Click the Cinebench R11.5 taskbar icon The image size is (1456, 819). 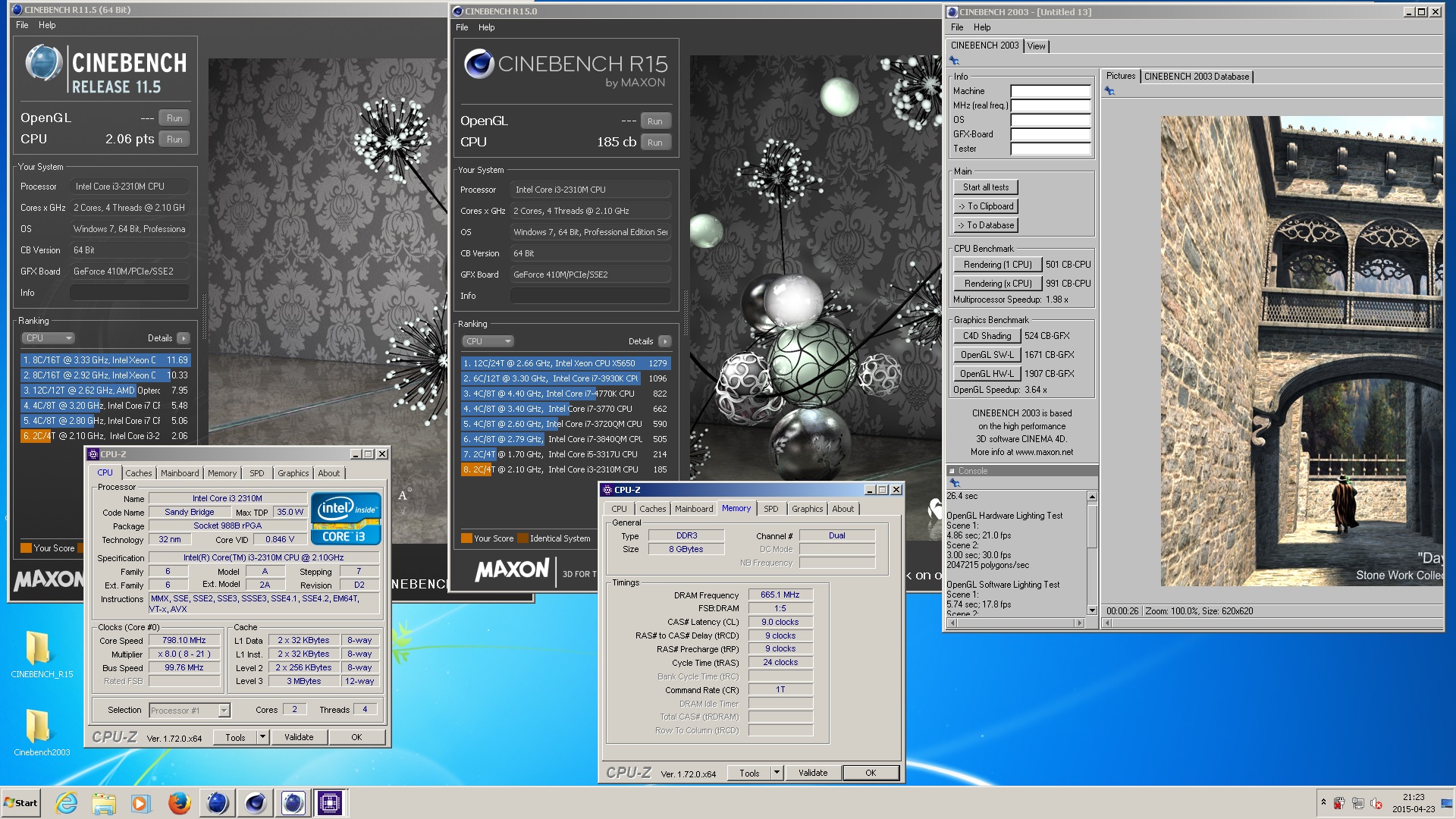click(x=217, y=802)
